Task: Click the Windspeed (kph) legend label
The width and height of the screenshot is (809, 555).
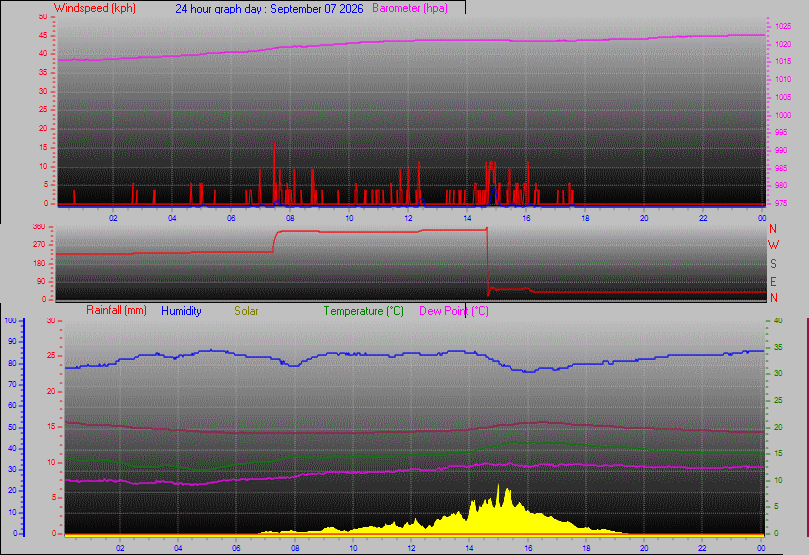Action: (x=94, y=8)
